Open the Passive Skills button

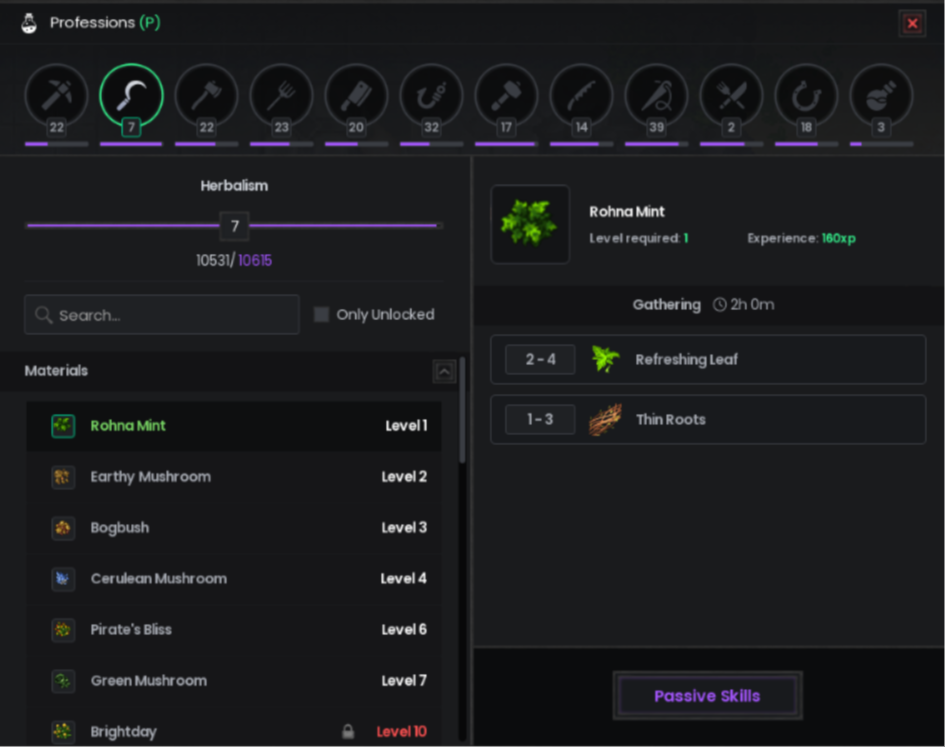(708, 696)
